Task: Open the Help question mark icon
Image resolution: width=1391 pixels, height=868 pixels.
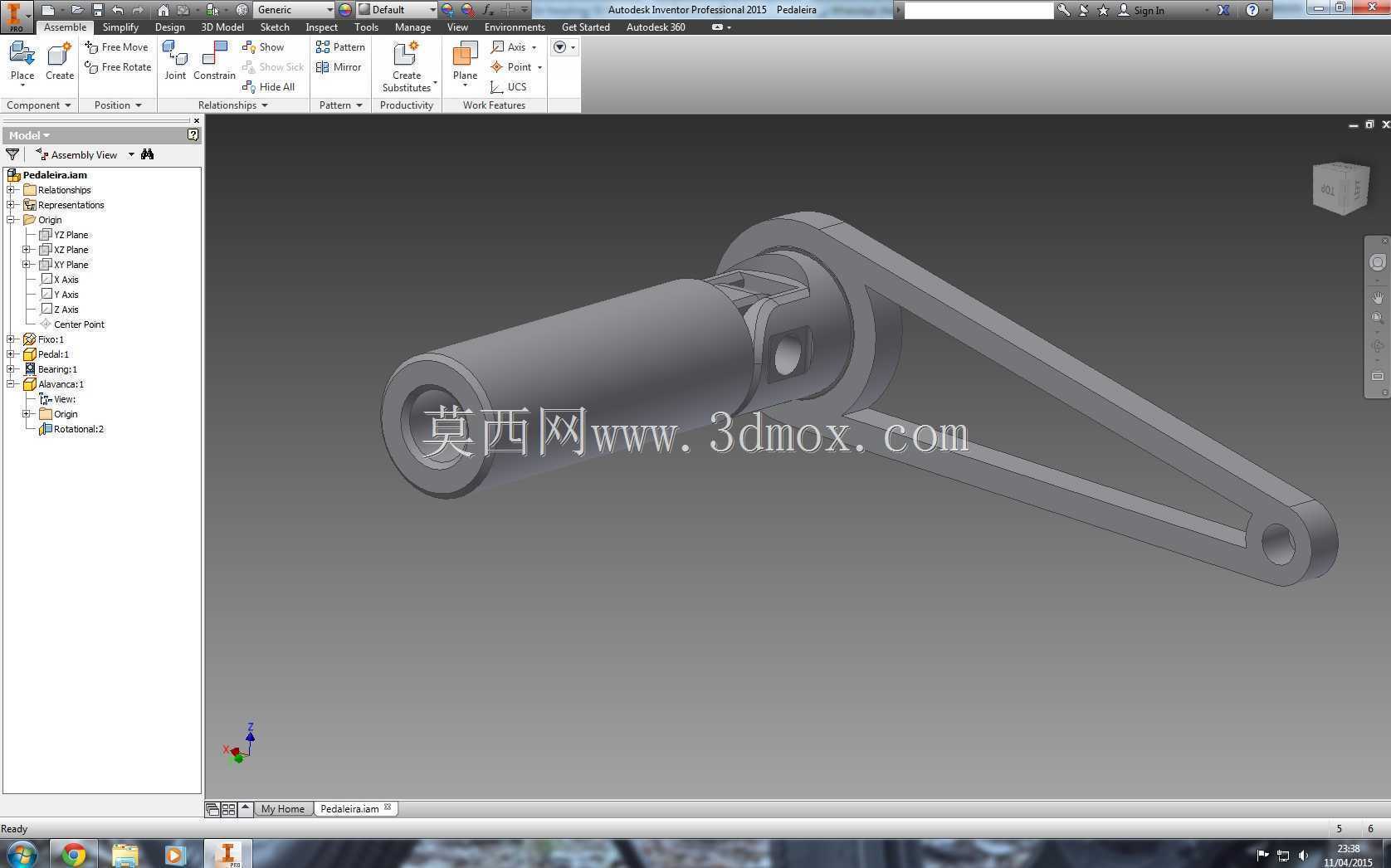Action: [x=1252, y=10]
